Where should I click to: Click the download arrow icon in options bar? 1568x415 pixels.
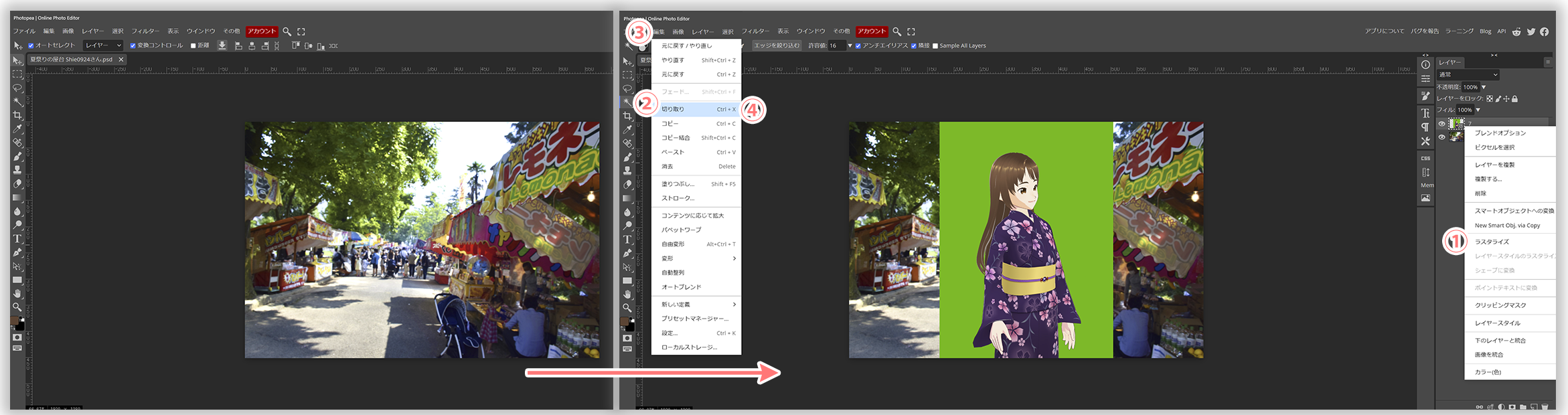222,46
